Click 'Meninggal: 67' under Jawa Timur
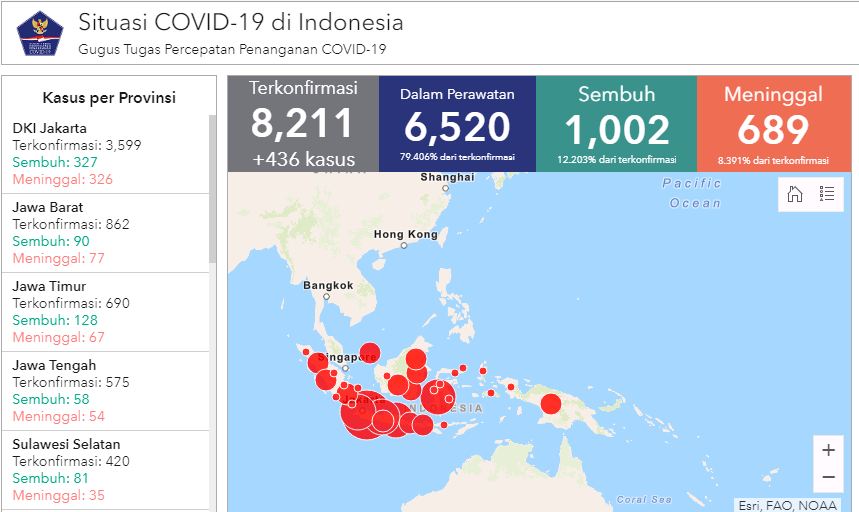Viewport: 859px width, 512px height. pos(59,337)
